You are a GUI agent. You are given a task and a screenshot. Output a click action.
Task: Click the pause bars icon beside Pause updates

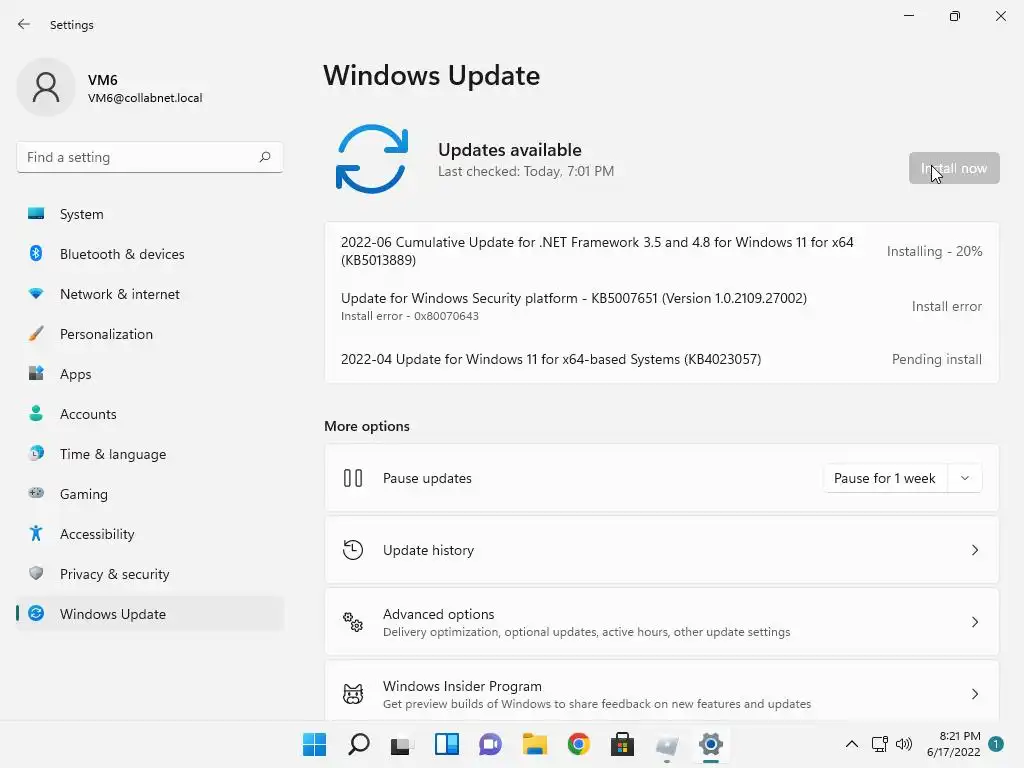(x=353, y=478)
